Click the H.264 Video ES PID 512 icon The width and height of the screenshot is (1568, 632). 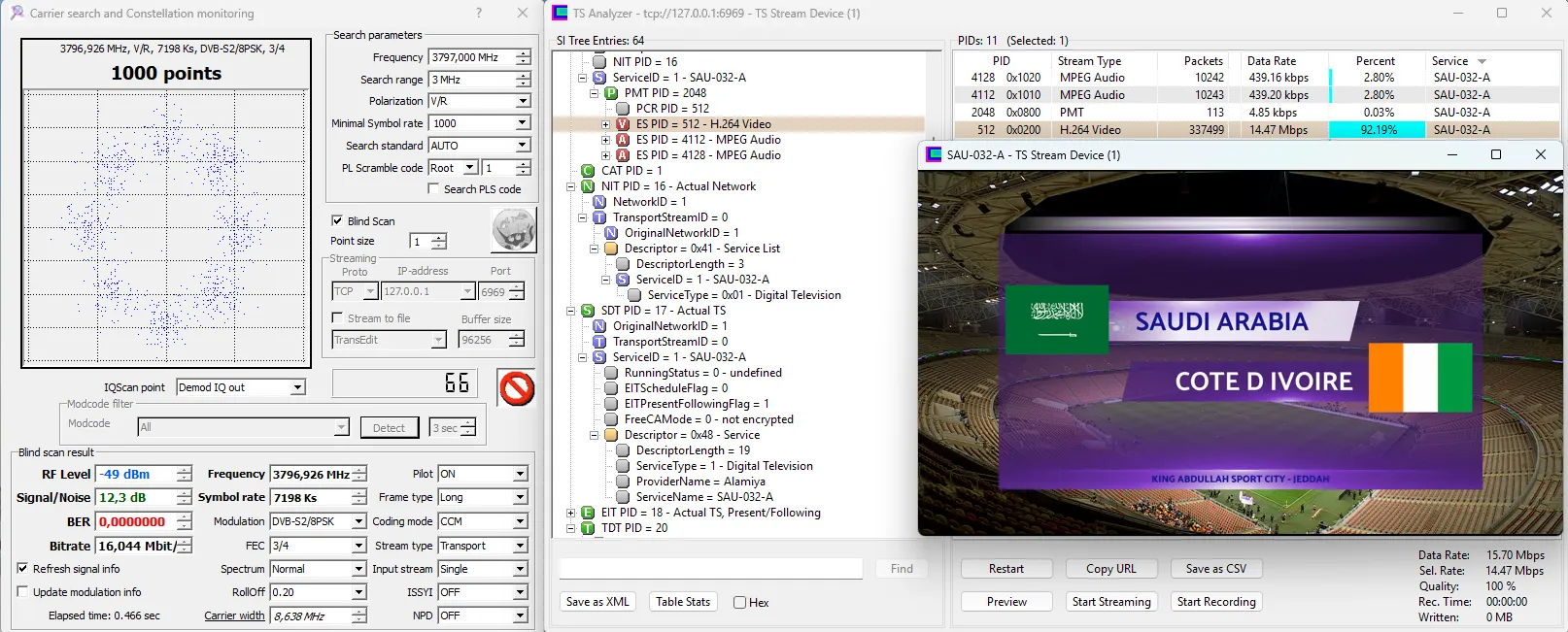(623, 124)
